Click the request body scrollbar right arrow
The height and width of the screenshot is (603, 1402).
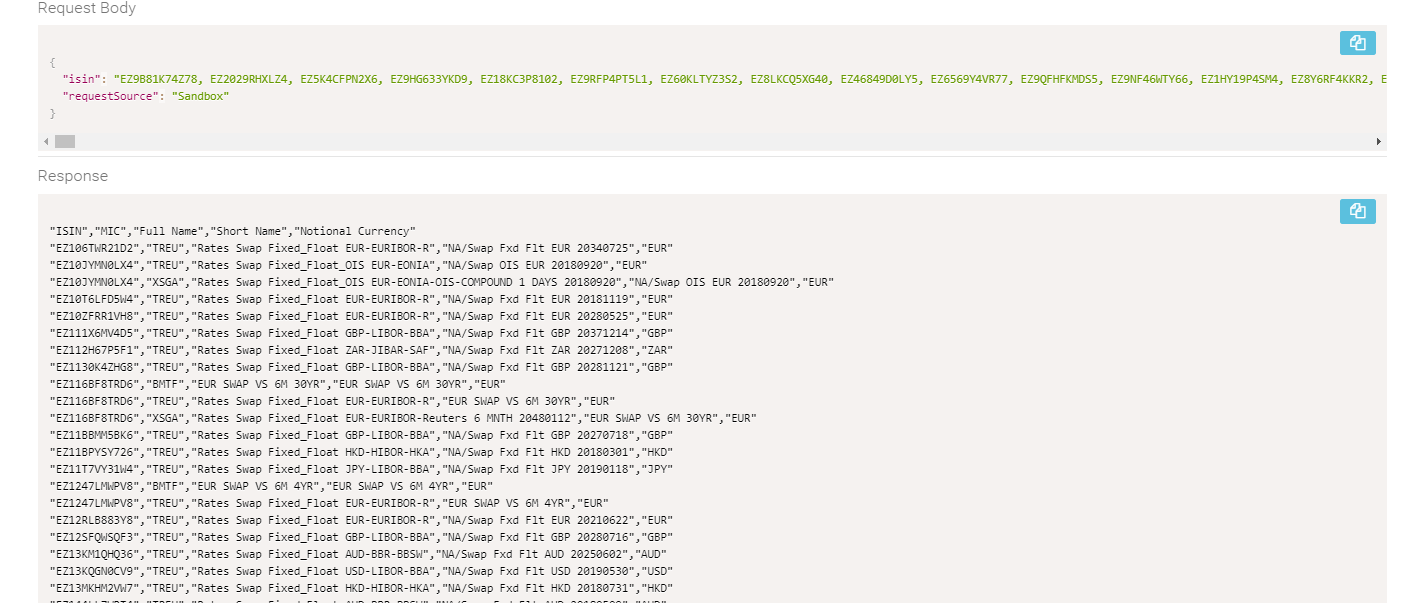pyautogui.click(x=1379, y=142)
